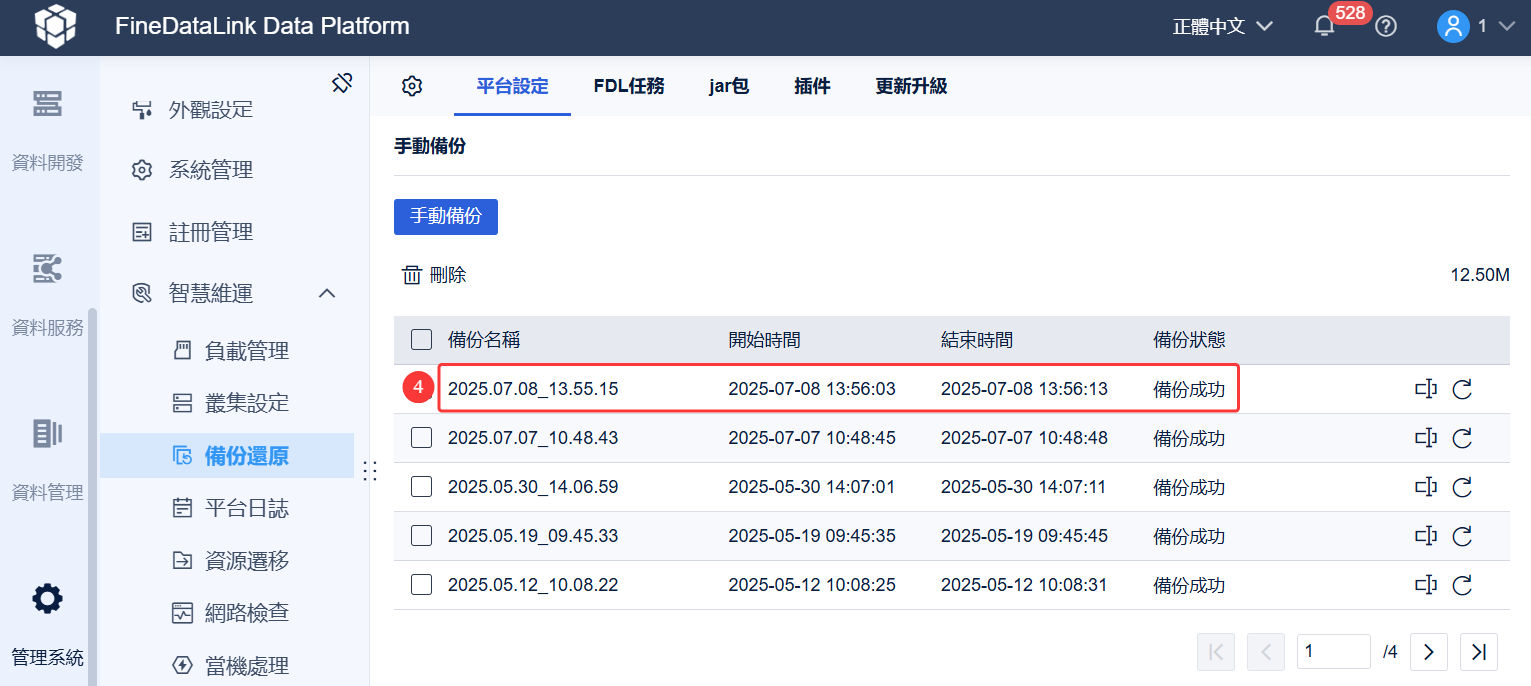Open the 正體中文 language dropdown
The width and height of the screenshot is (1531, 686).
1222,27
